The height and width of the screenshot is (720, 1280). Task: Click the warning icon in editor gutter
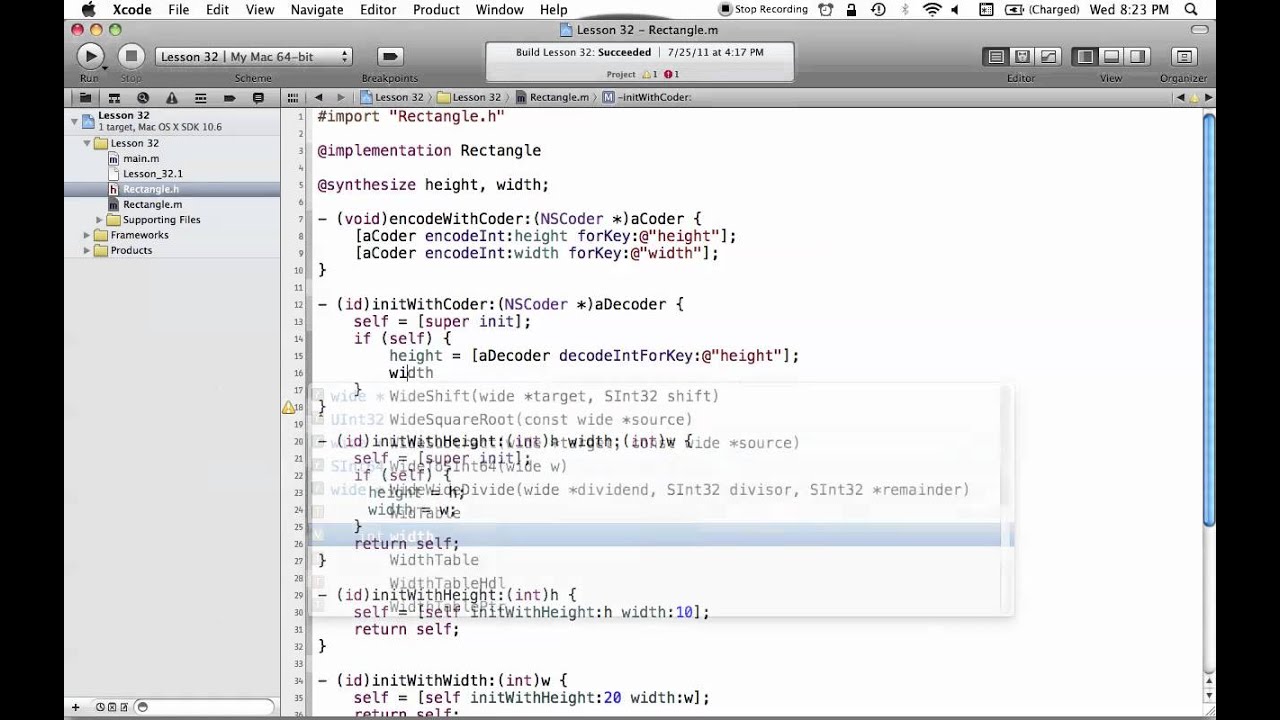pyautogui.click(x=288, y=407)
